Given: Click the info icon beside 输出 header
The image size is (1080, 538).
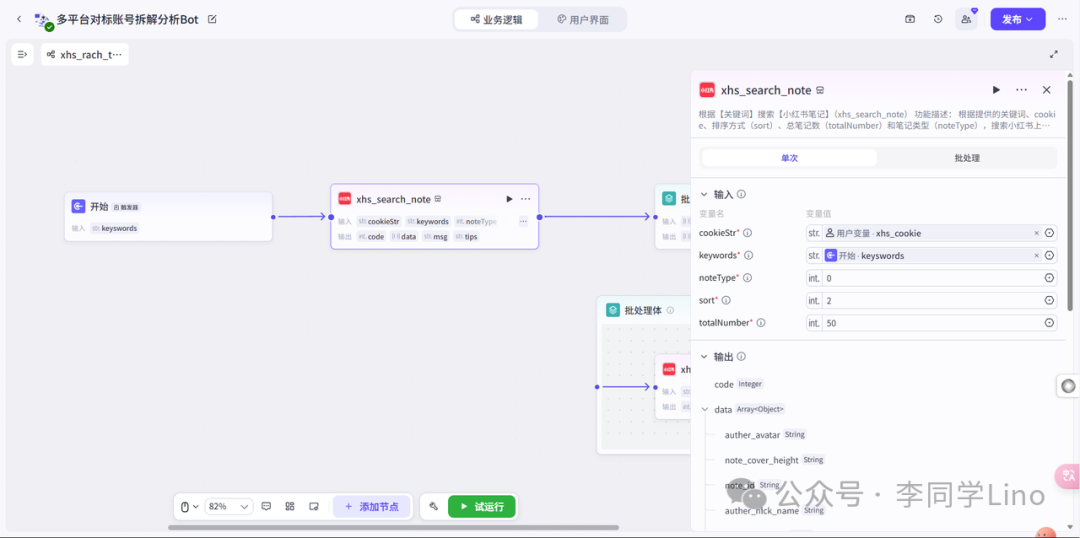Looking at the screenshot, I should [x=741, y=357].
